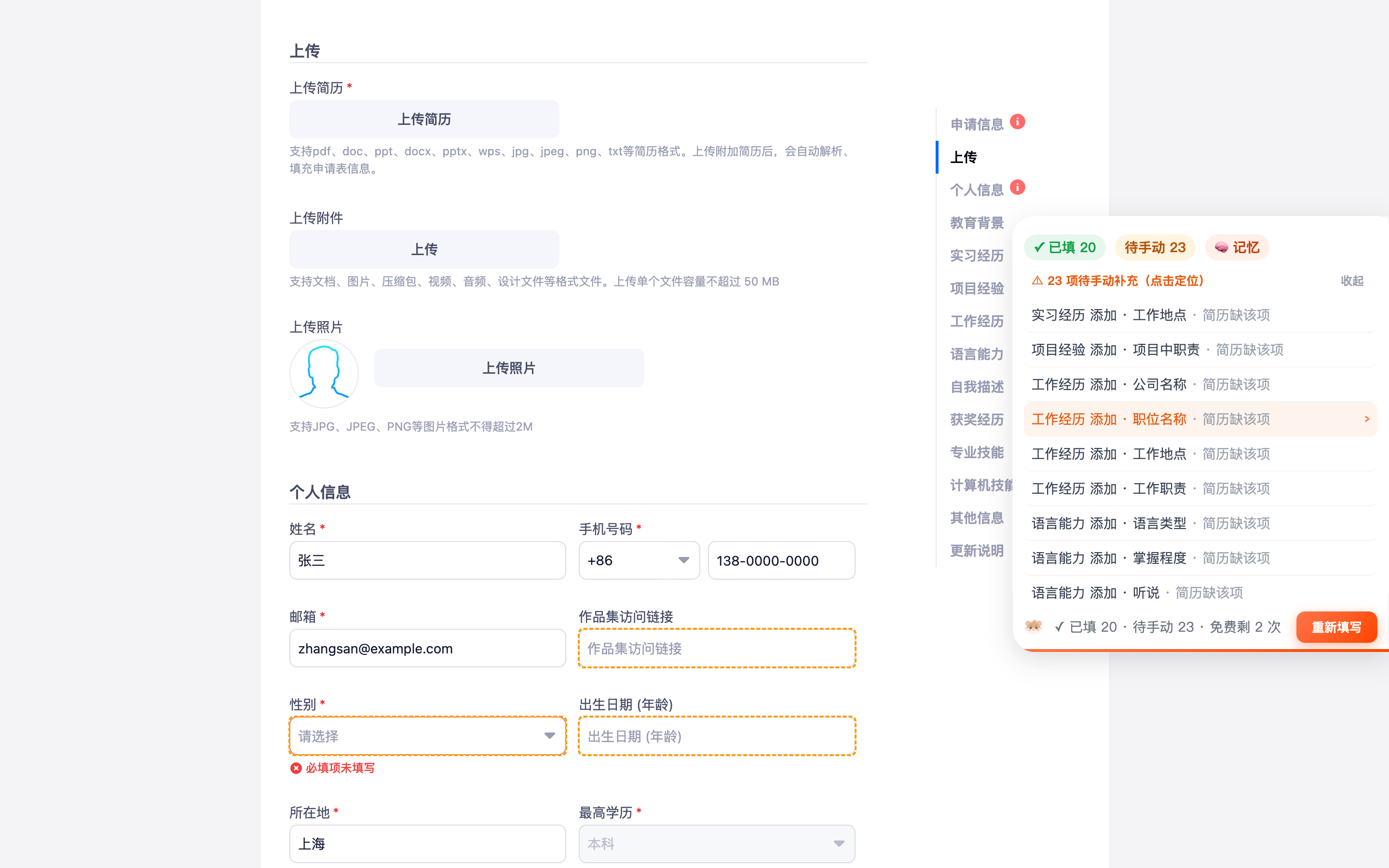Locate 工作经历 添加 · 工作职责 item
This screenshot has height=868, width=1389.
(1200, 488)
